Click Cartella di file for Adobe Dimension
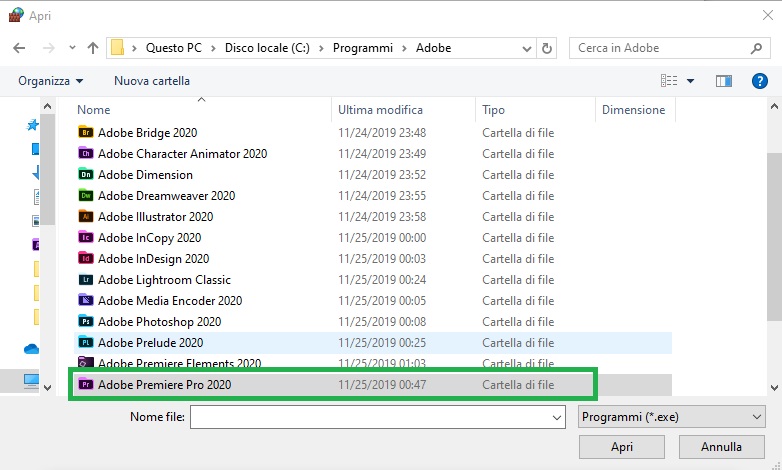 [x=518, y=175]
